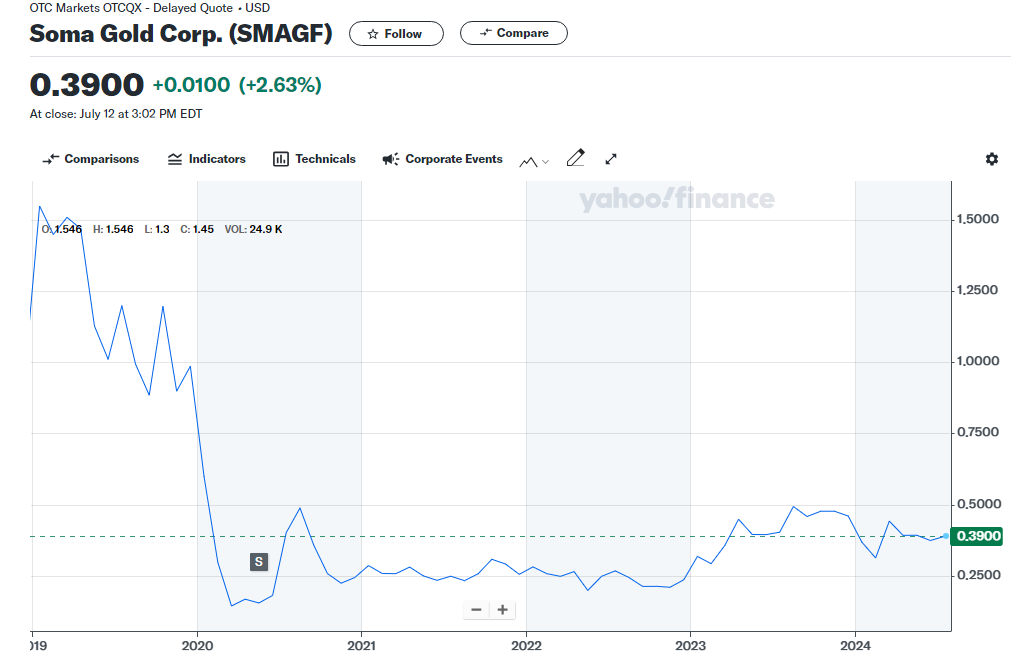This screenshot has width=1015, height=663.
Task: Select the pencil draw tool
Action: (575, 159)
